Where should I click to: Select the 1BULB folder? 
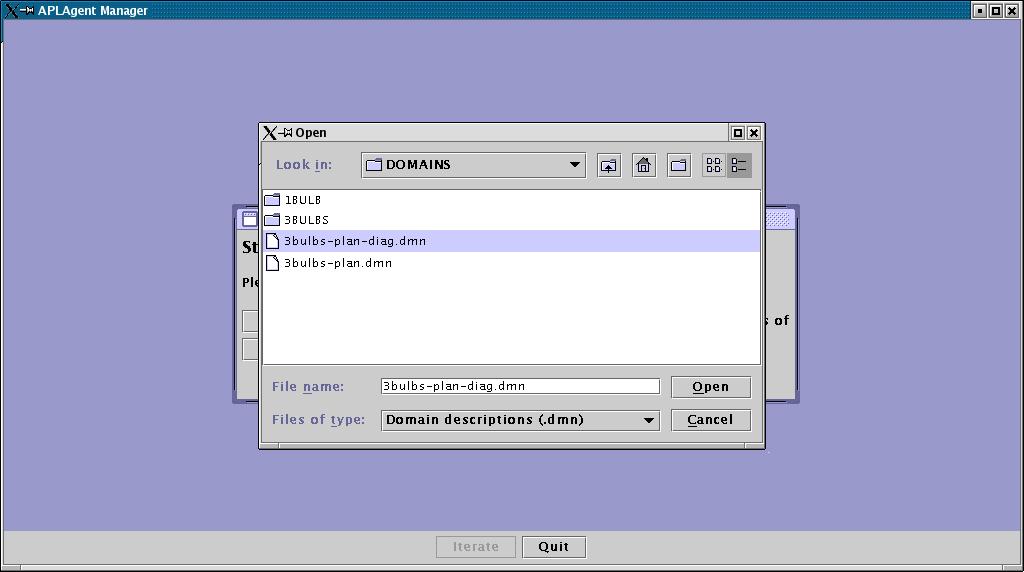pyautogui.click(x=303, y=200)
